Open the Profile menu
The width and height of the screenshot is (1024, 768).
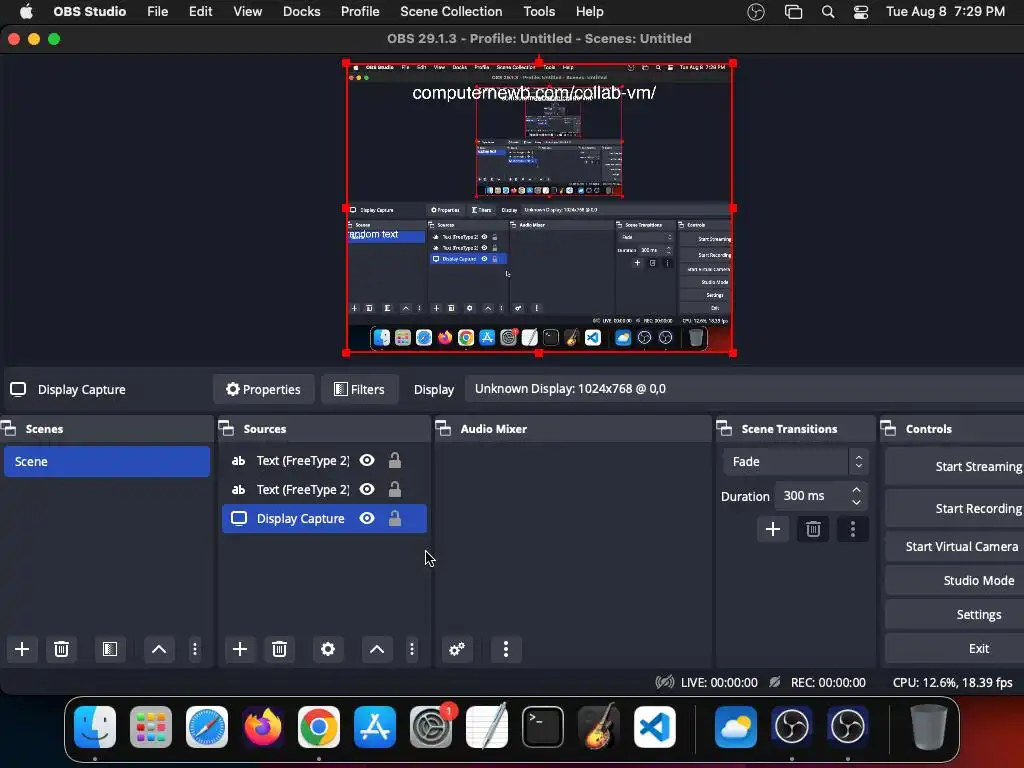pos(360,12)
